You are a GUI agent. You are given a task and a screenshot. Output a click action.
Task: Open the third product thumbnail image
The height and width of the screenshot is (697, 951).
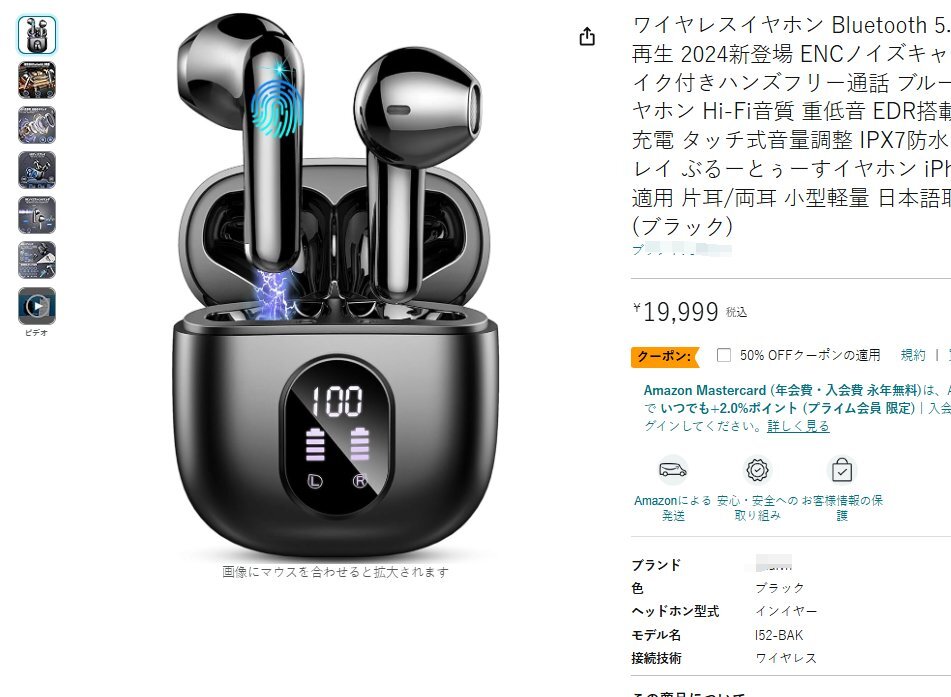(37, 125)
